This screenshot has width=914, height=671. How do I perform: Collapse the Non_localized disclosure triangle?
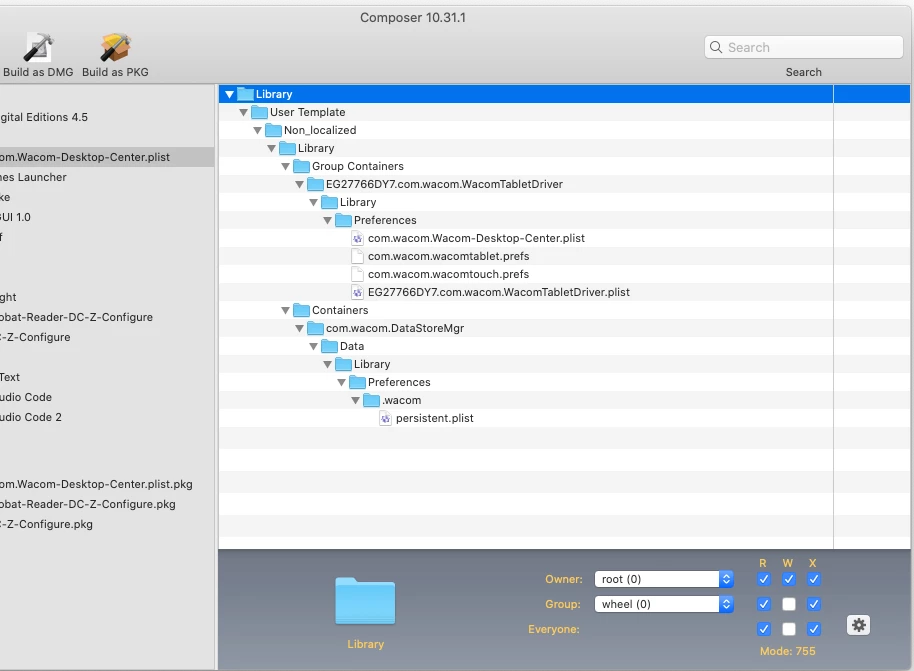258,131
